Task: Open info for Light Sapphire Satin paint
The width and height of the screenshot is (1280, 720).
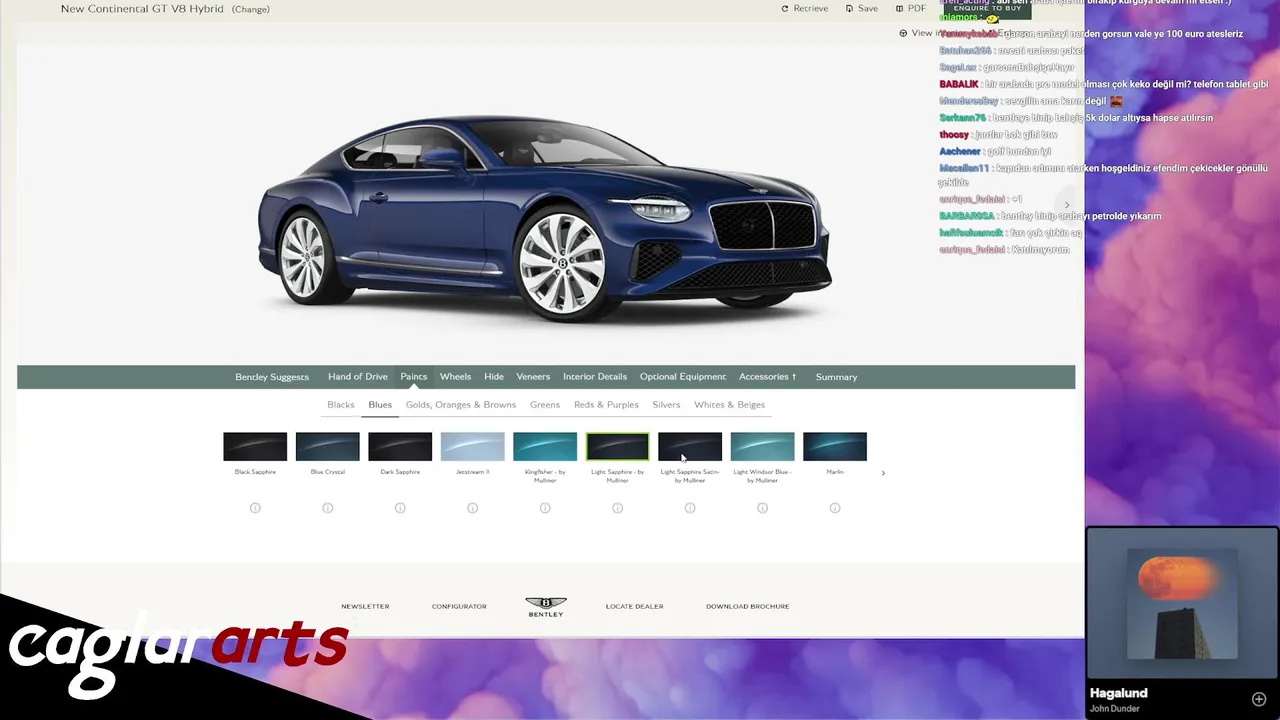Action: pyautogui.click(x=690, y=508)
